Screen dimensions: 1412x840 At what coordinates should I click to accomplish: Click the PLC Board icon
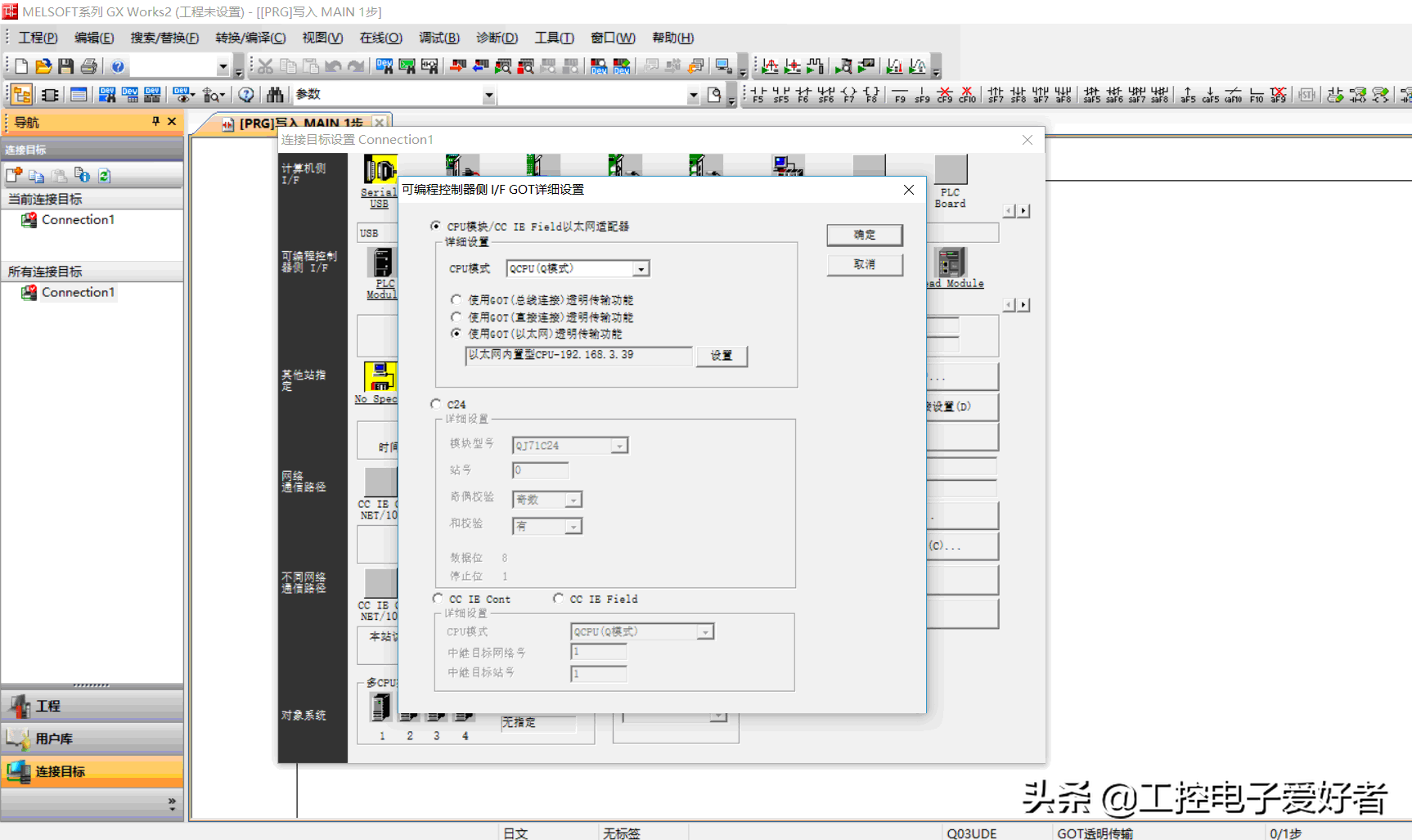click(x=950, y=171)
